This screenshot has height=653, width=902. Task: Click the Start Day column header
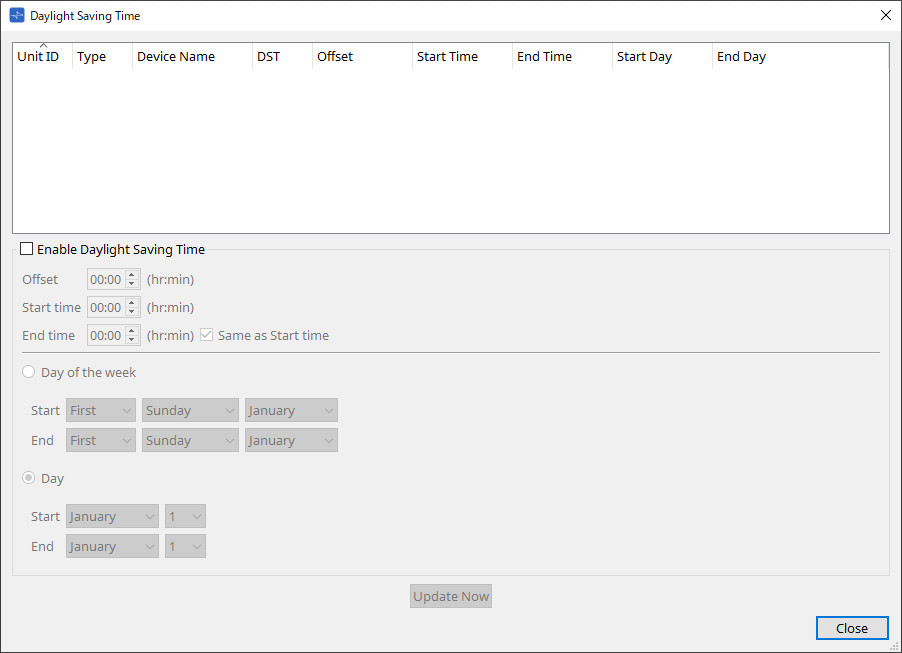click(644, 57)
